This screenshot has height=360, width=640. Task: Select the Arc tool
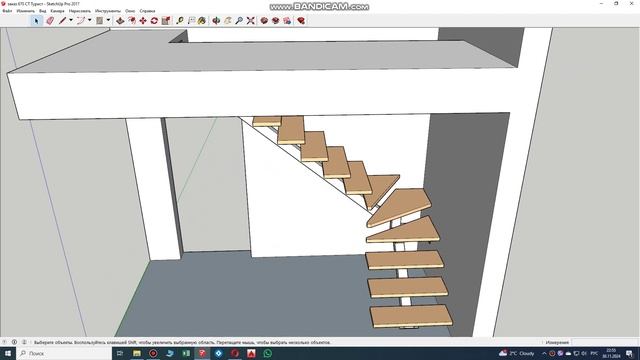tap(81, 20)
